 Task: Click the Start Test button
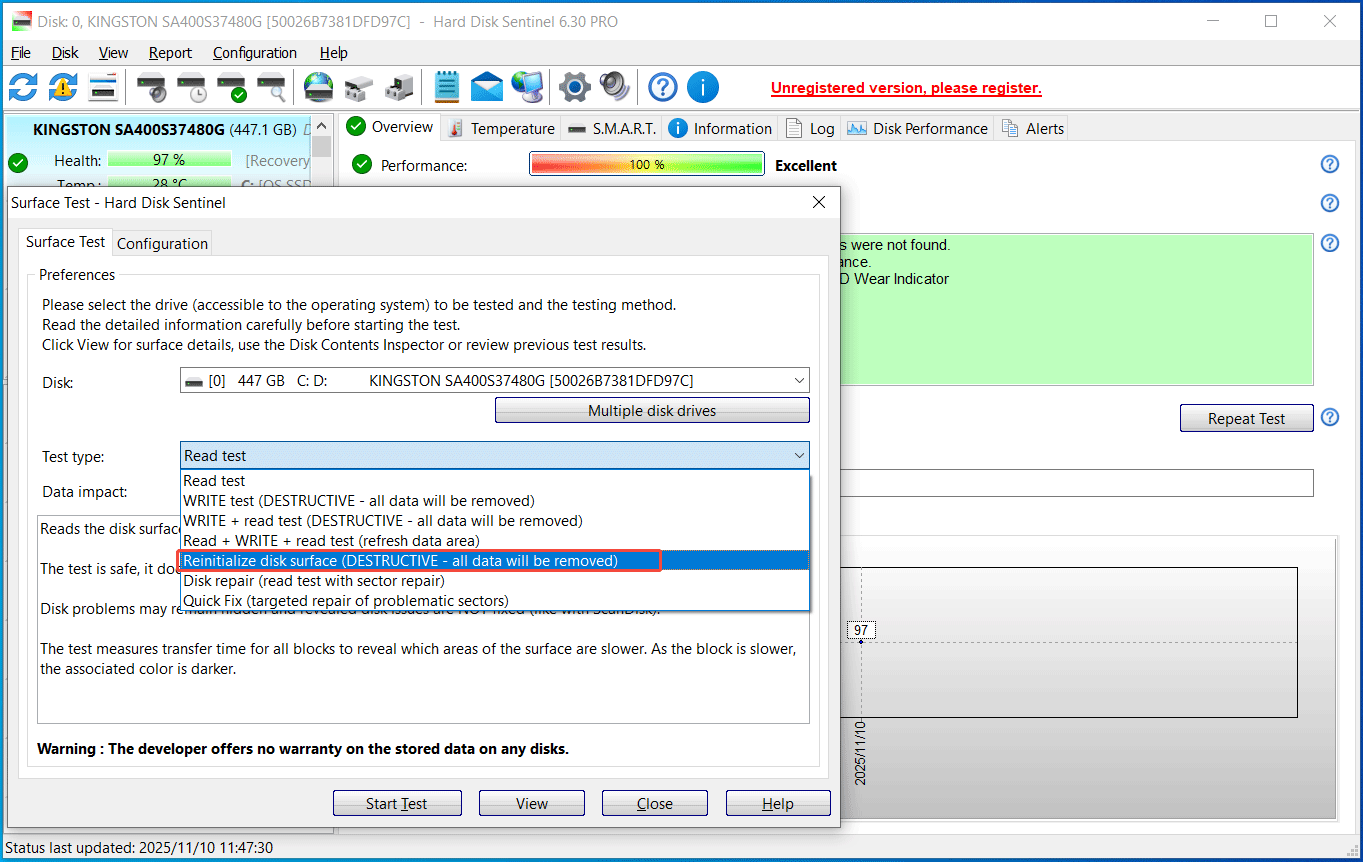point(397,802)
